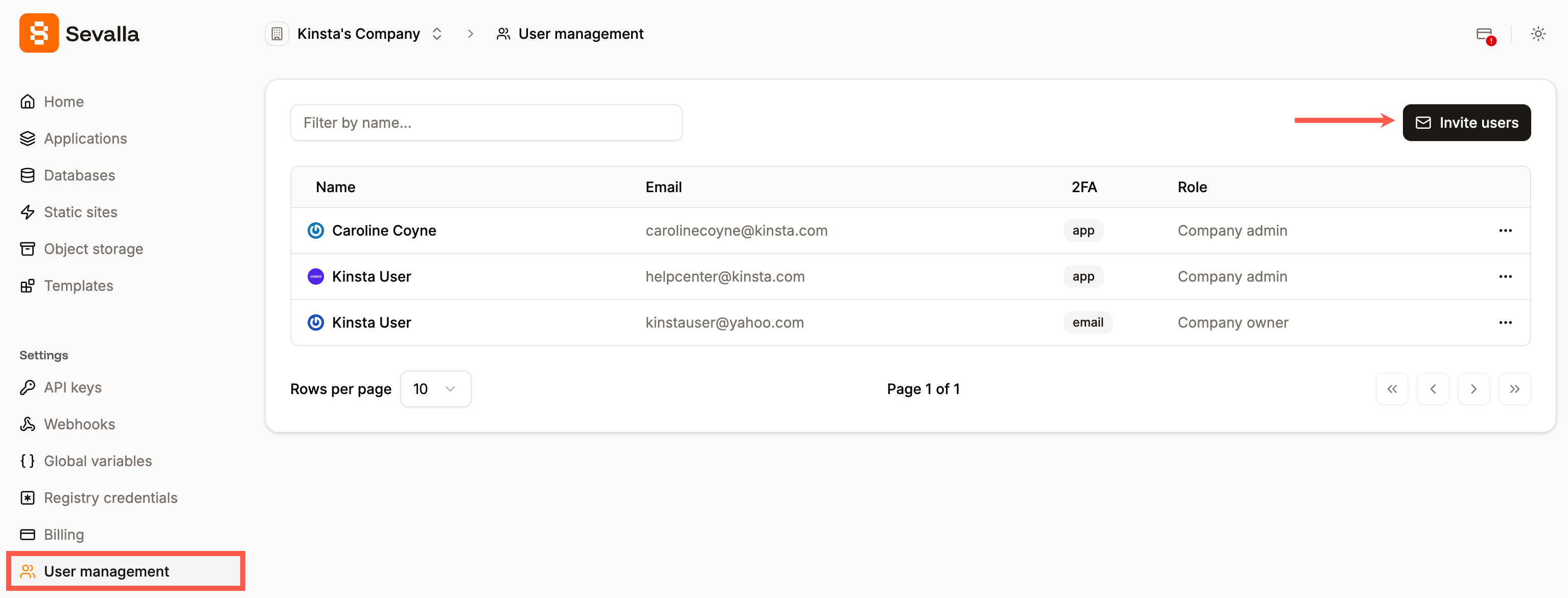Toggle the light/dark theme sun icon
The image size is (1568, 598).
coord(1538,34)
